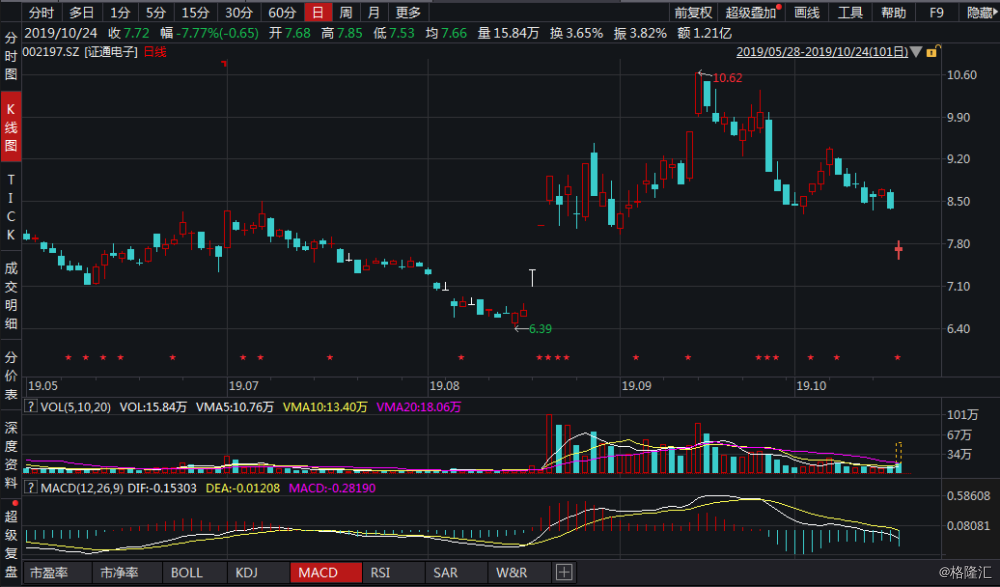Open 分时图 in the left sidebar

point(11,56)
